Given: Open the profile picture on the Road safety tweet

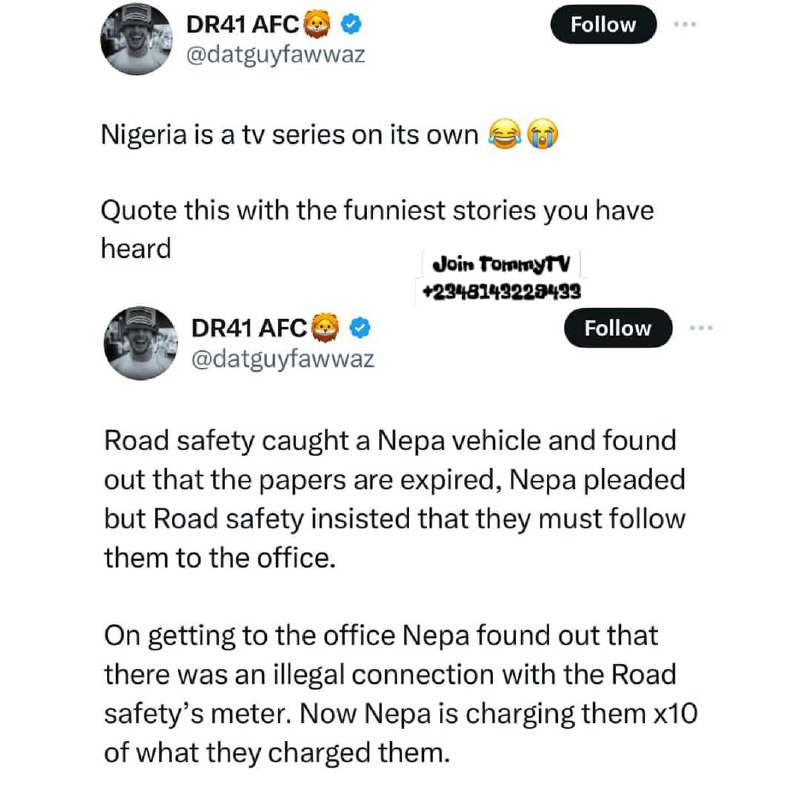Looking at the screenshot, I should pos(141,343).
